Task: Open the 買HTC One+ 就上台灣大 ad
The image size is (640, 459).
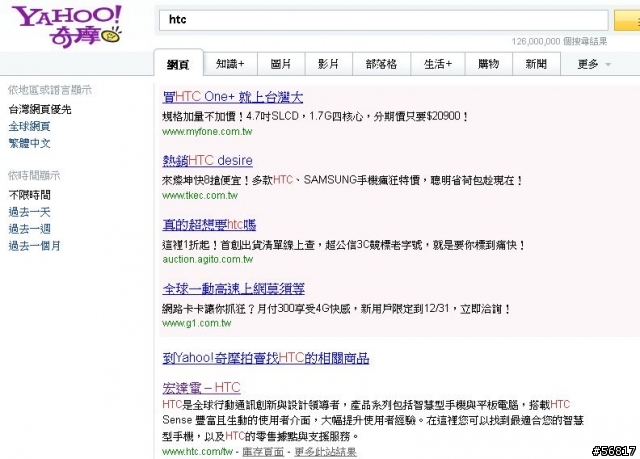Action: [x=233, y=97]
